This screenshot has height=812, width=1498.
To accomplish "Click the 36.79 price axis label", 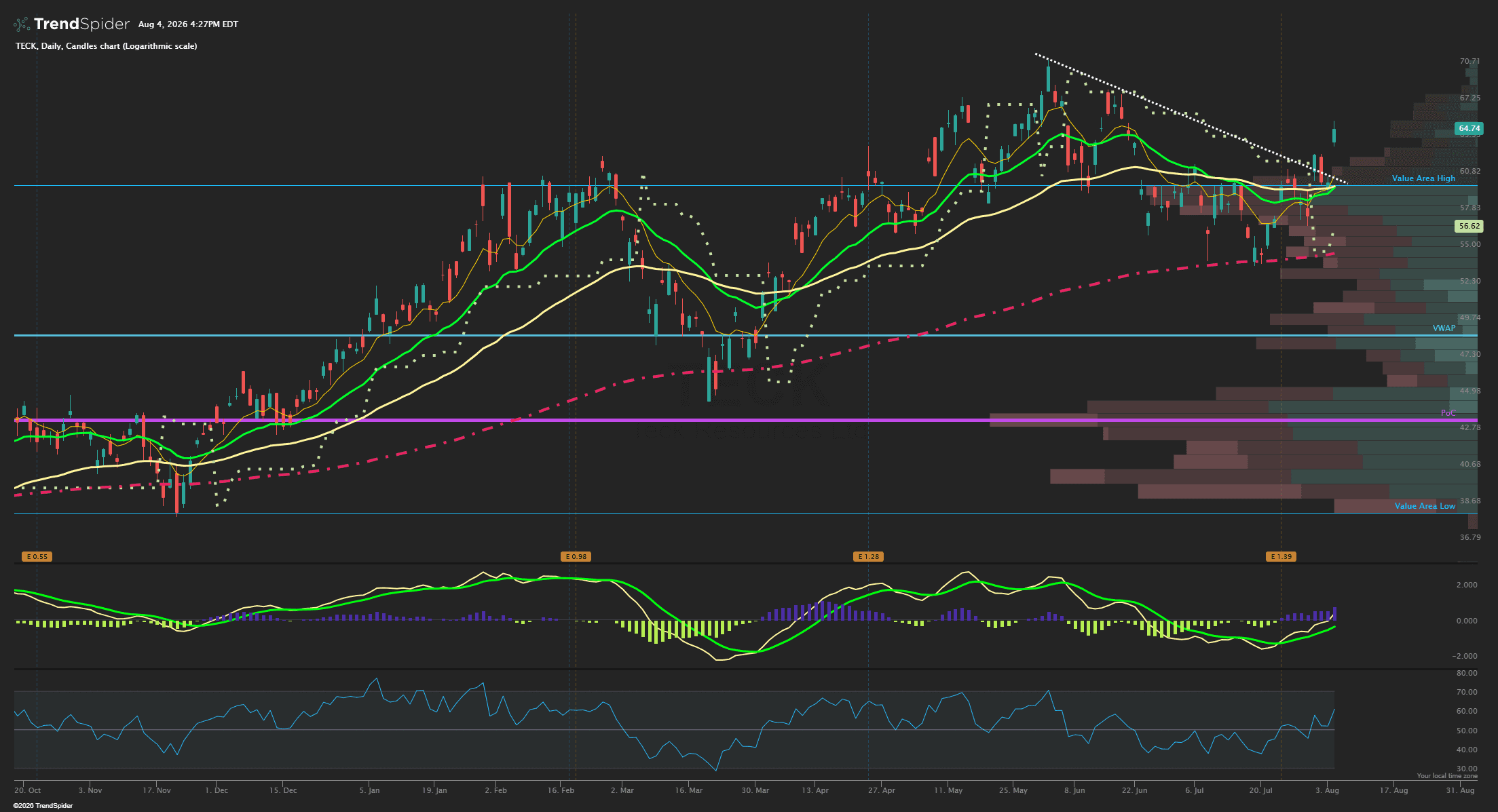I will (x=1470, y=537).
